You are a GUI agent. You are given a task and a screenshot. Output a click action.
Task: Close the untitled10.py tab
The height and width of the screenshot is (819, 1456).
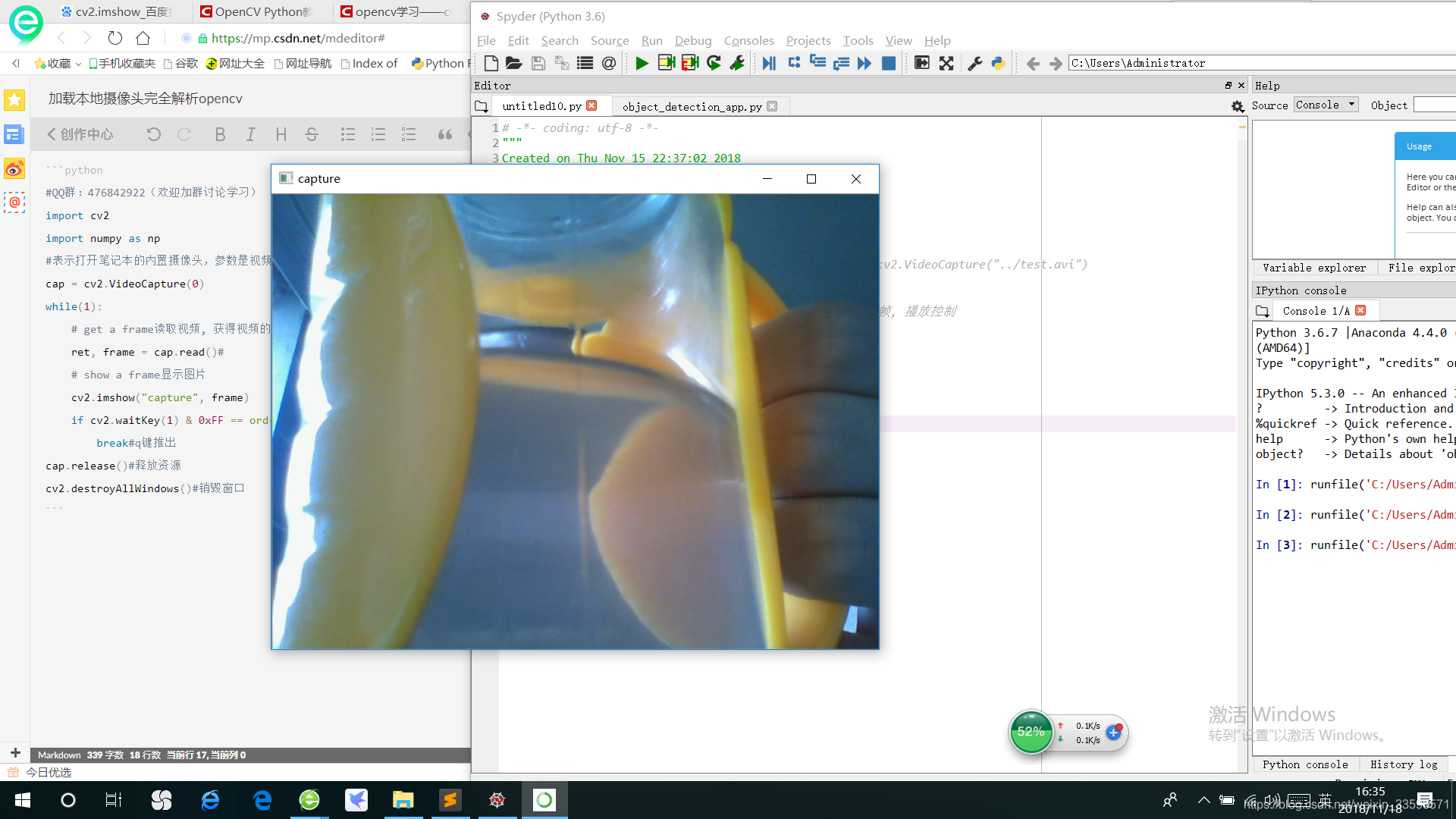591,105
